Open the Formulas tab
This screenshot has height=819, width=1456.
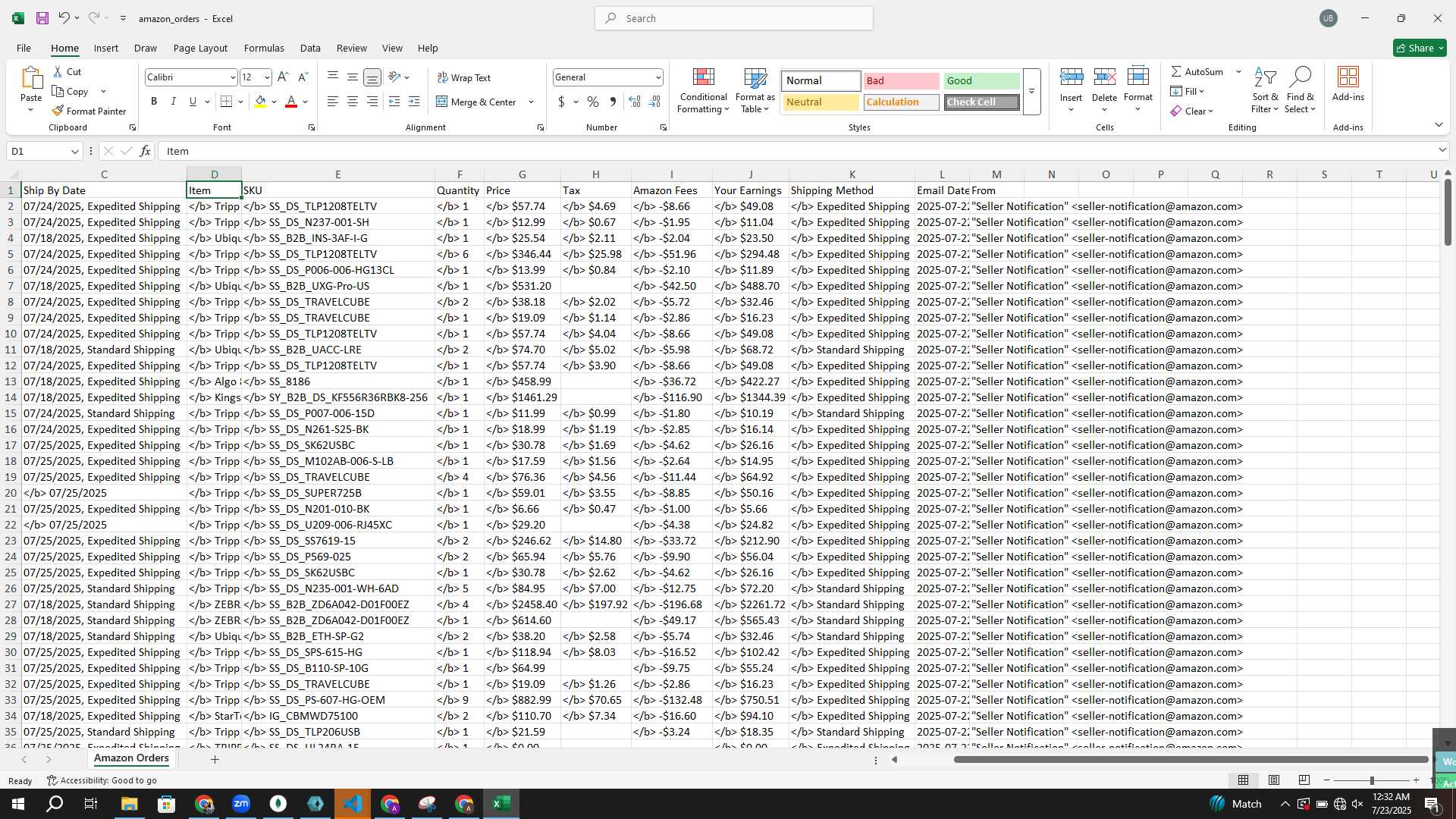point(264,48)
